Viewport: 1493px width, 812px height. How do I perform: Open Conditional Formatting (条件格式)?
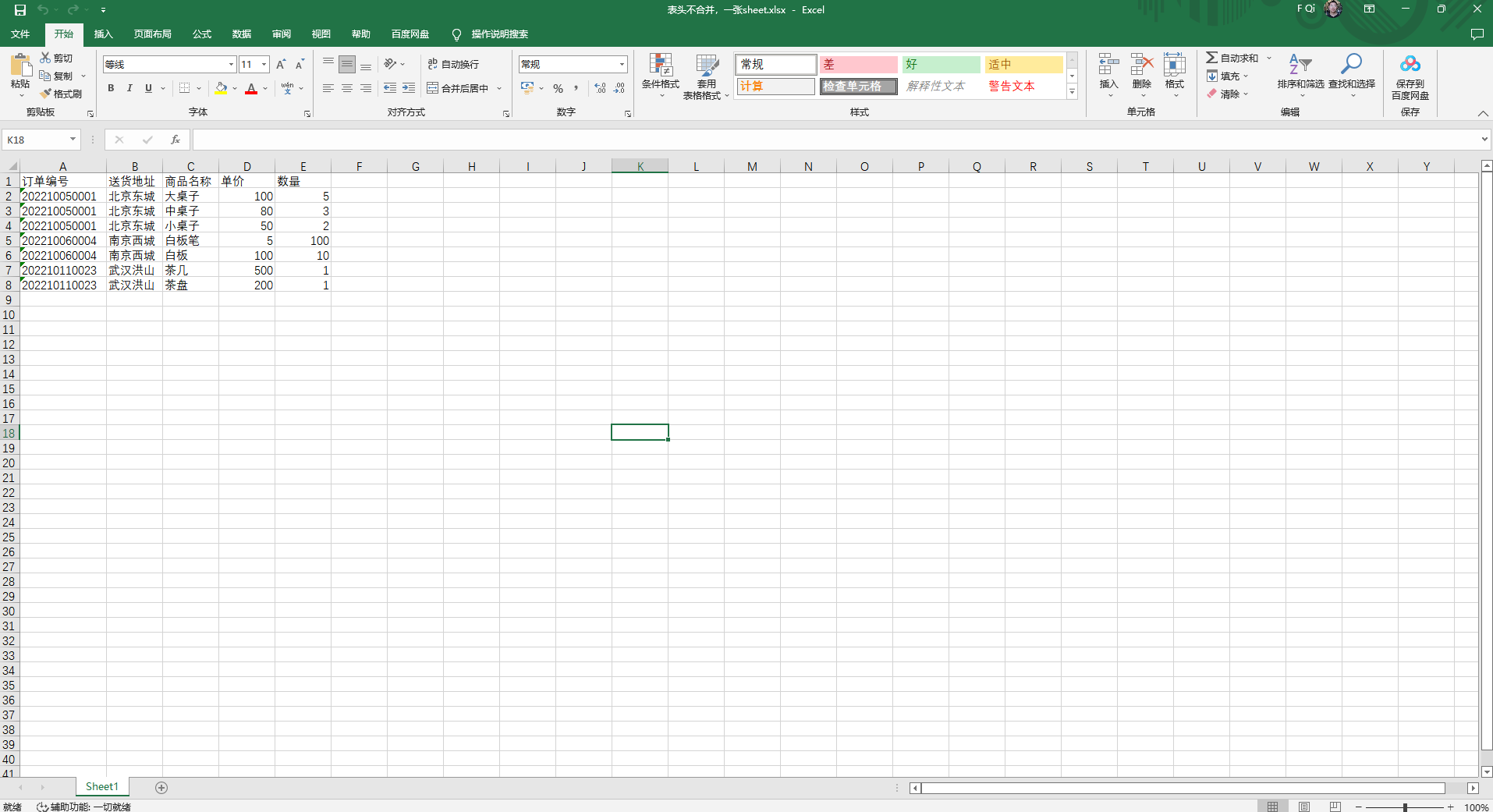coord(661,76)
